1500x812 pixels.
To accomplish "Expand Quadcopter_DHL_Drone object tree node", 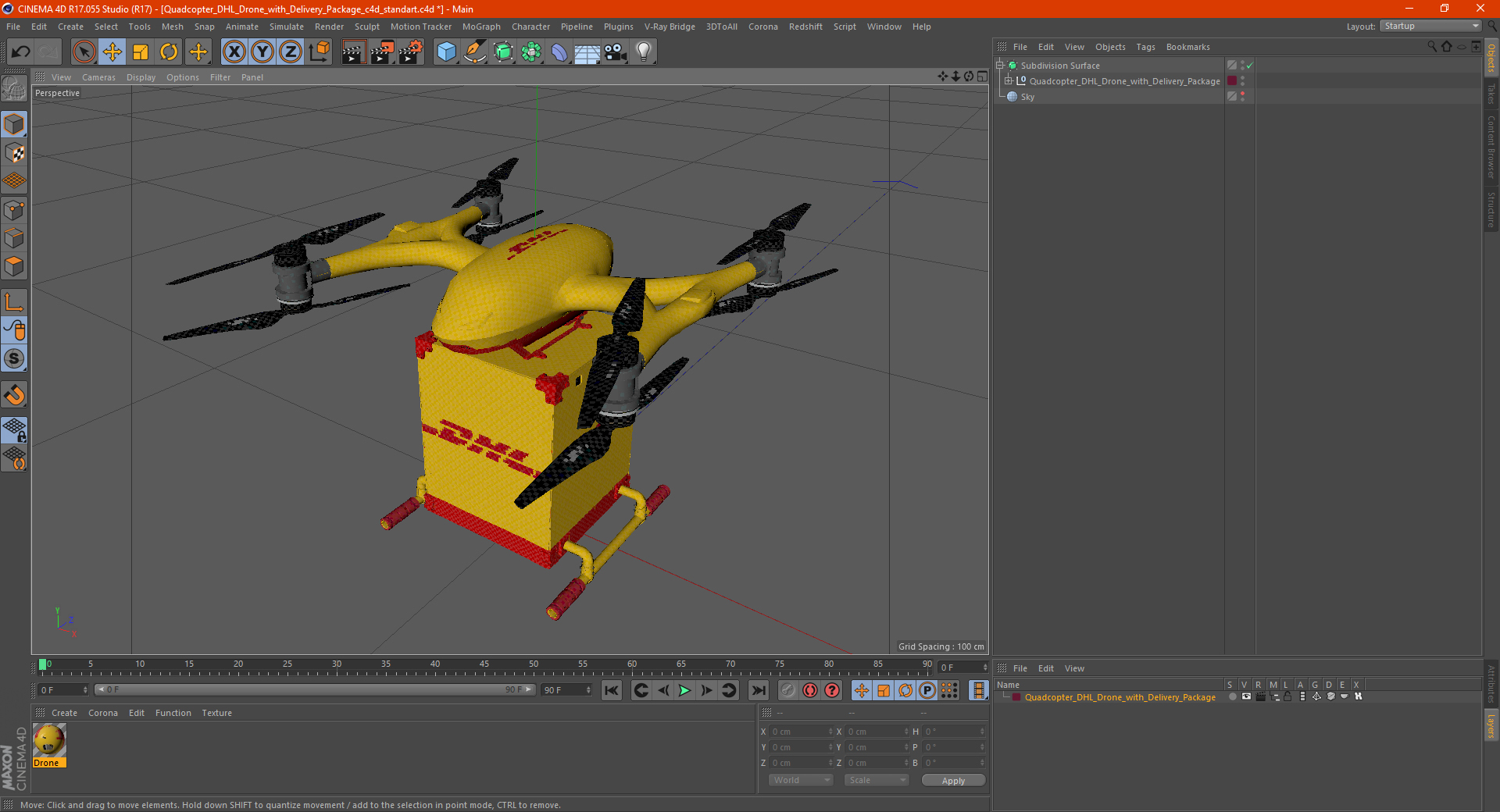I will 1009,80.
